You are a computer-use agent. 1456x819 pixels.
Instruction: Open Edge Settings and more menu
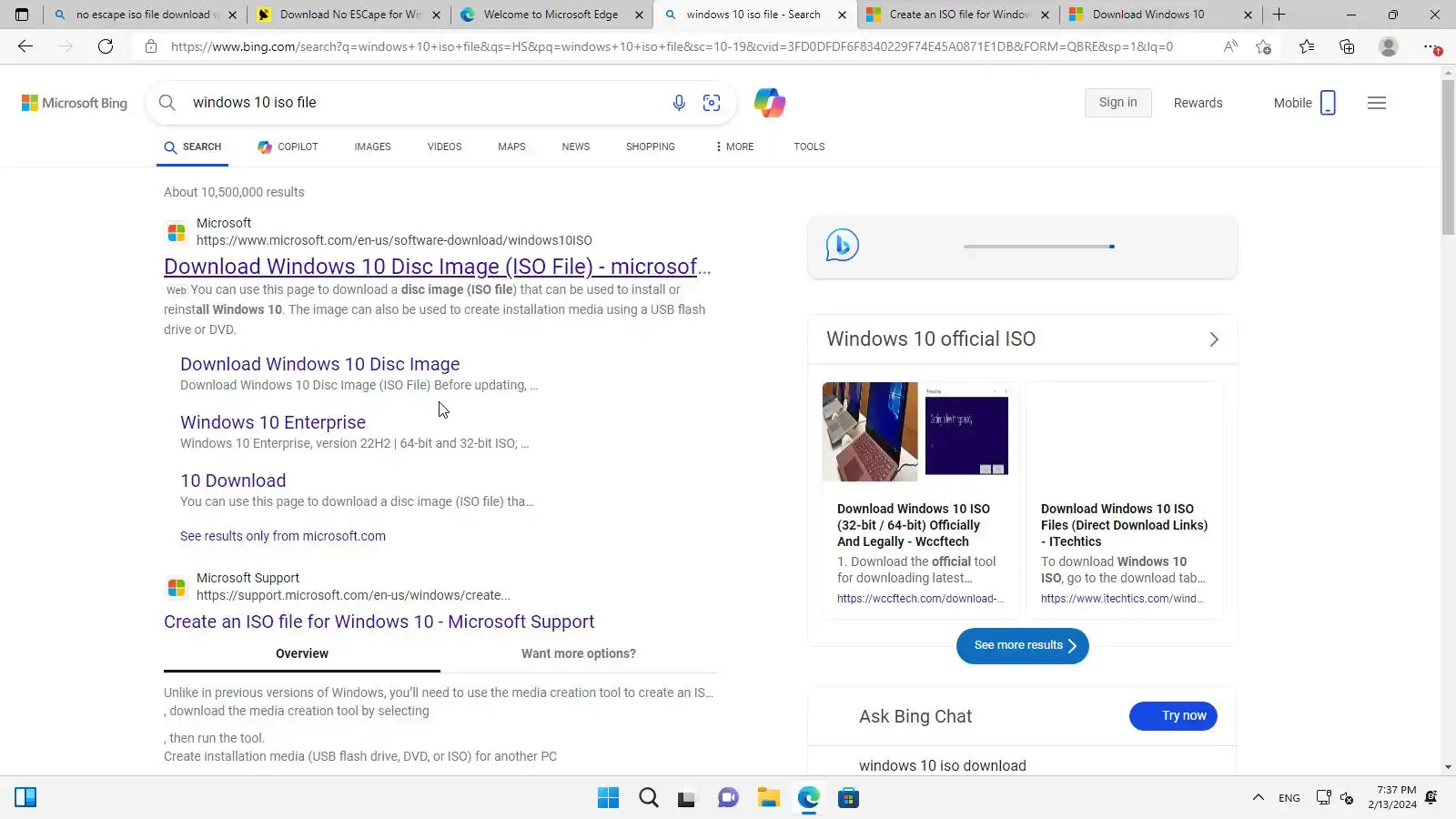[x=1431, y=46]
